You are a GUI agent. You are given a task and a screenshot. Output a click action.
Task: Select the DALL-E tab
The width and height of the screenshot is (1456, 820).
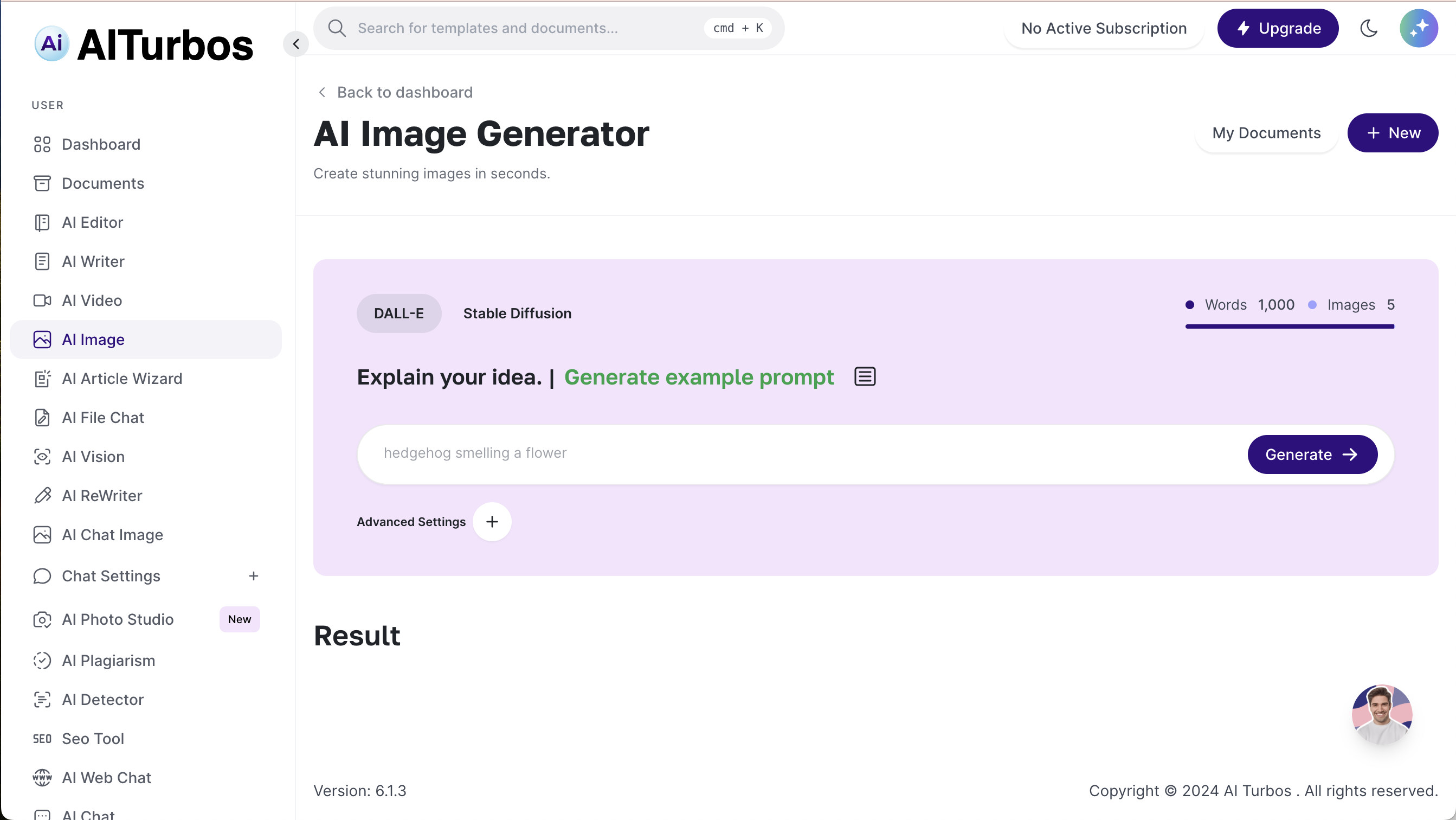[398, 313]
